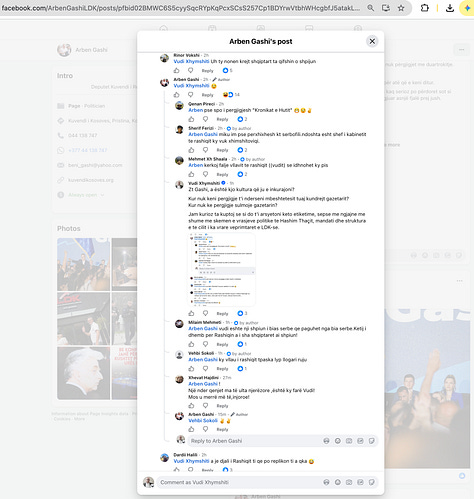This screenshot has width=474, height=499.
Task: Attach photo via camera icon in reply box
Action: [349, 441]
